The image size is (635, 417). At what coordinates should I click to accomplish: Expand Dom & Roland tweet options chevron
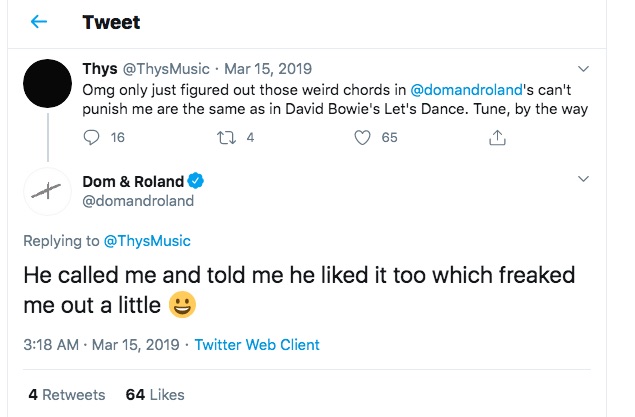[584, 180]
